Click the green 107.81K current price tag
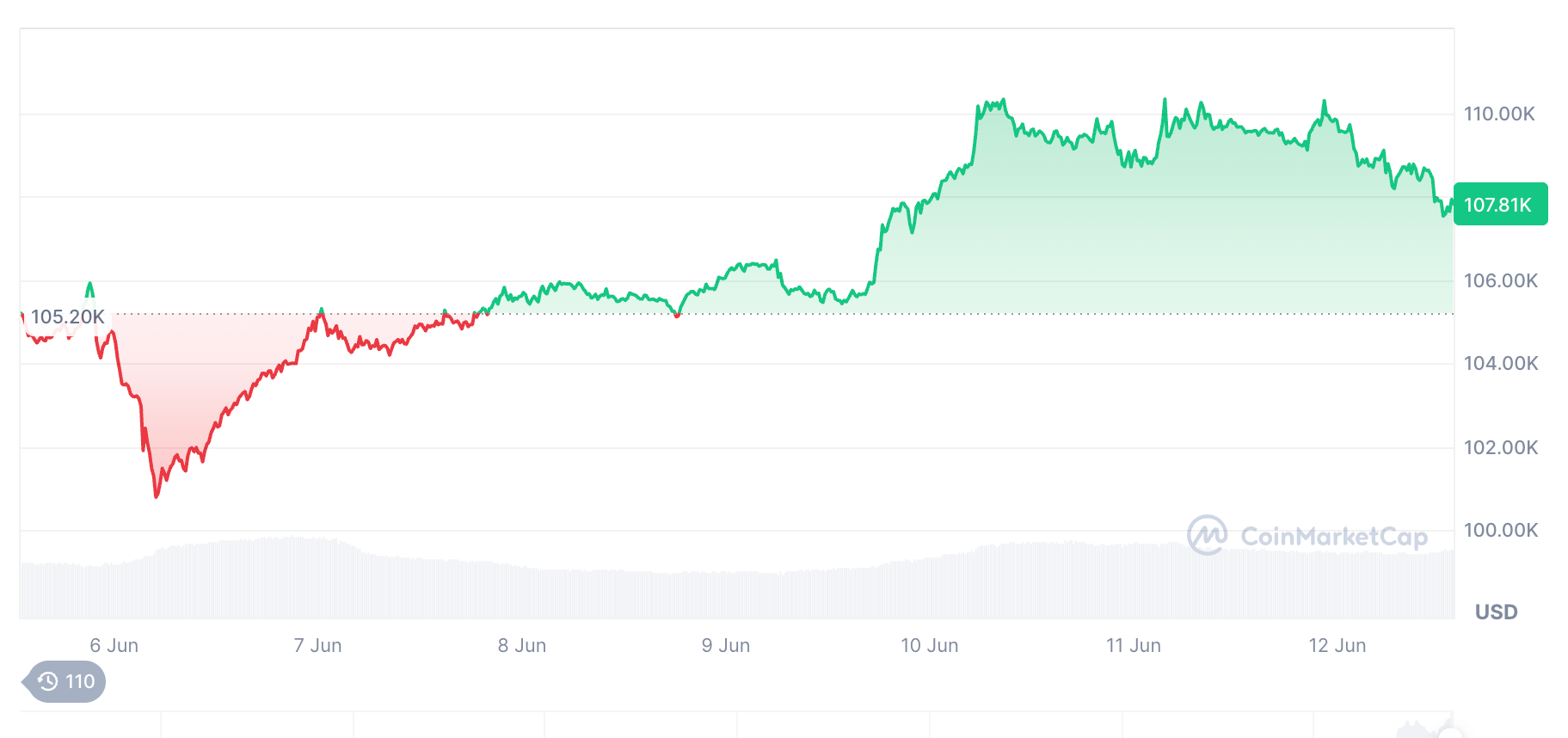 click(x=1499, y=205)
